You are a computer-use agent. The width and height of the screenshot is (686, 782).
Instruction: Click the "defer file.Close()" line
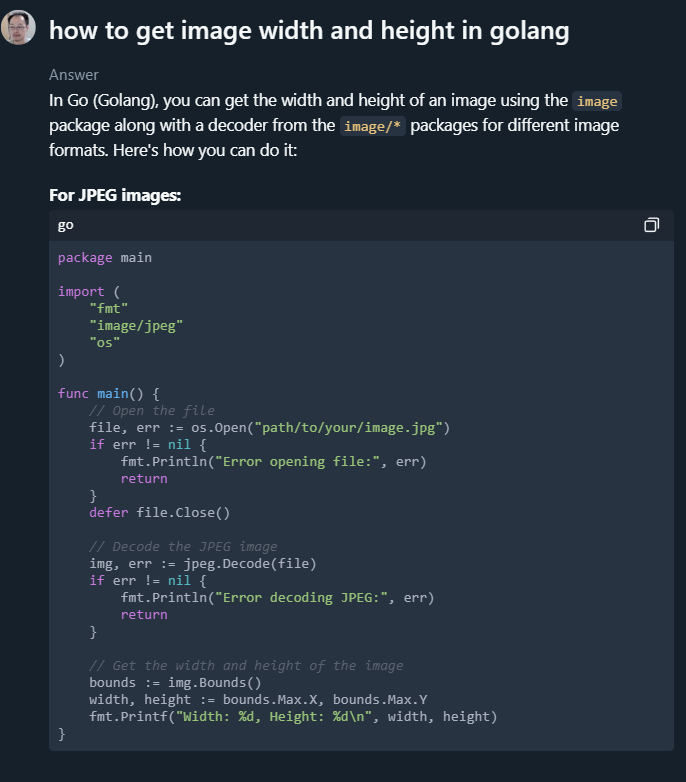(x=159, y=512)
